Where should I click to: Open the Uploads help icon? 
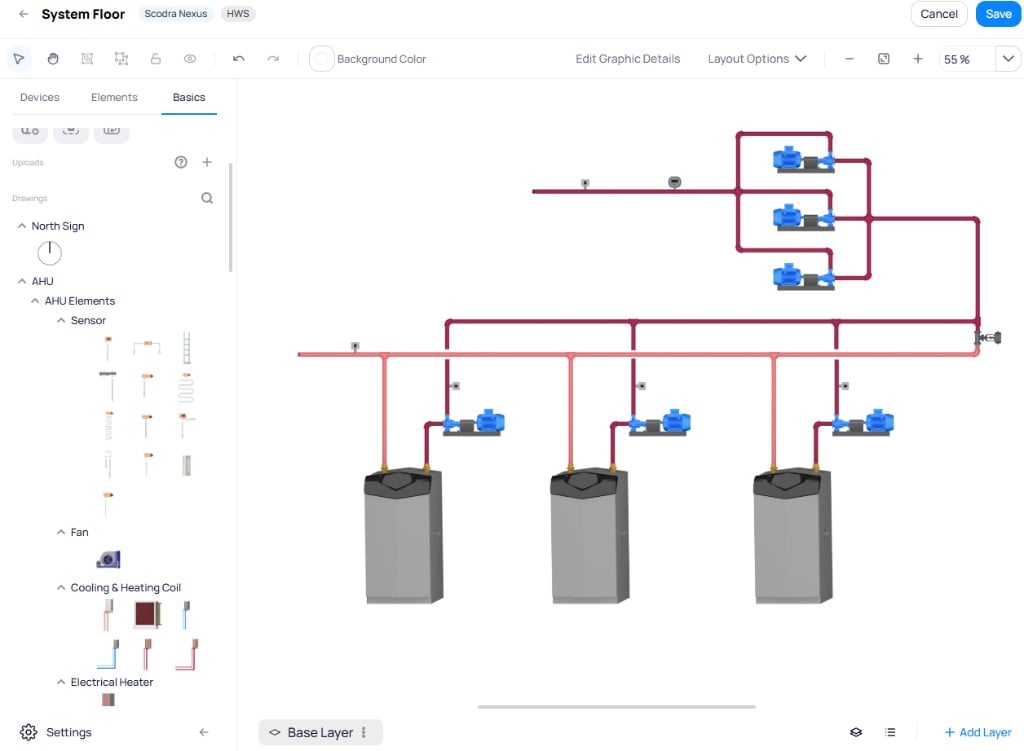[x=181, y=162]
